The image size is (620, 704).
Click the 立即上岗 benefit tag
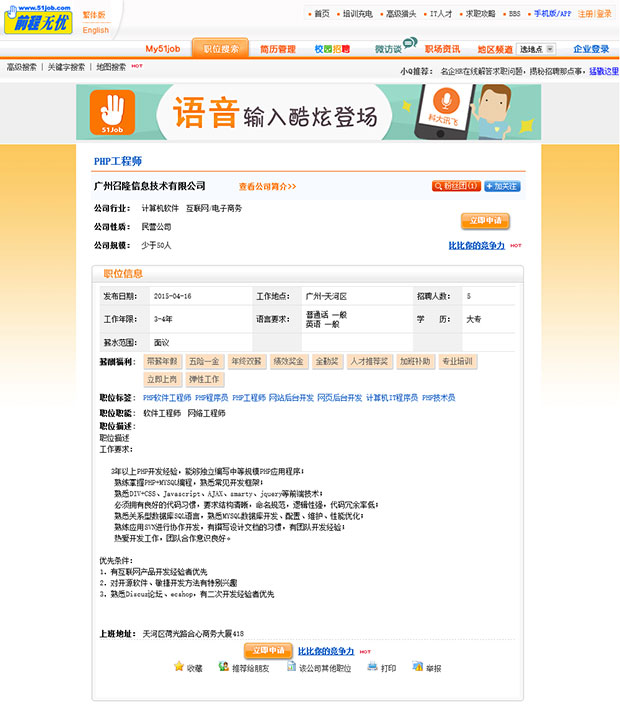coord(162,379)
